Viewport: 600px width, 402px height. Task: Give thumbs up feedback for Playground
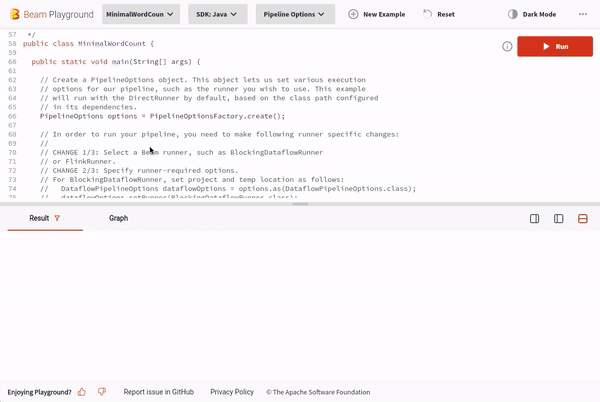(x=82, y=392)
